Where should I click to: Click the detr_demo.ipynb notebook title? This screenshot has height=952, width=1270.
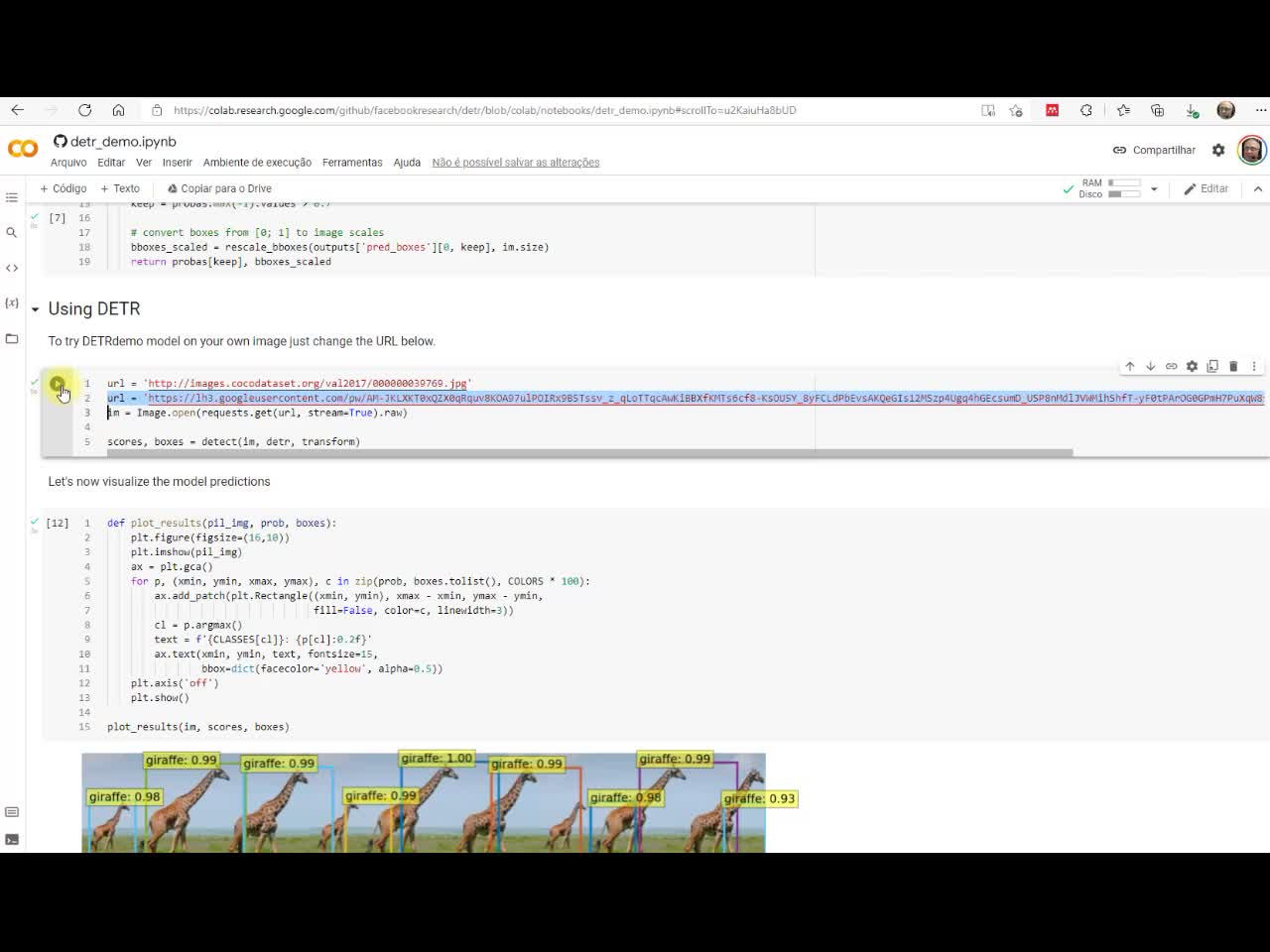coord(123,142)
